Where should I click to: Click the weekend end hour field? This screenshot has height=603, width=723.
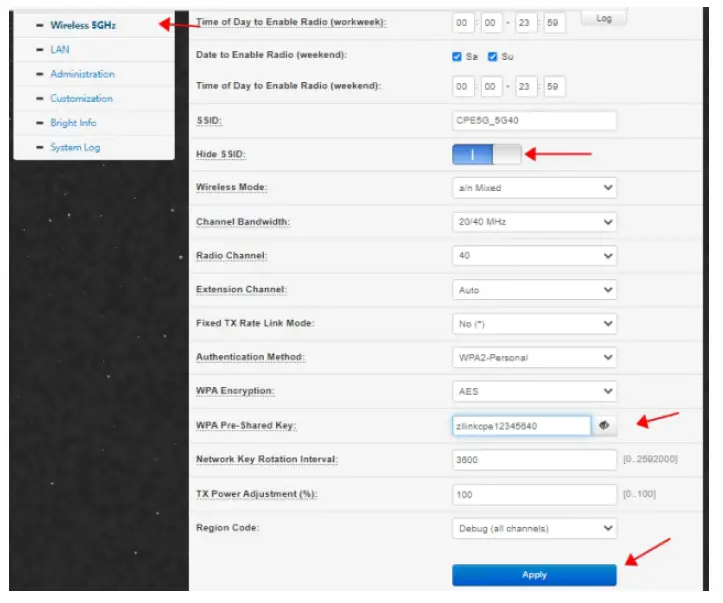pos(526,87)
